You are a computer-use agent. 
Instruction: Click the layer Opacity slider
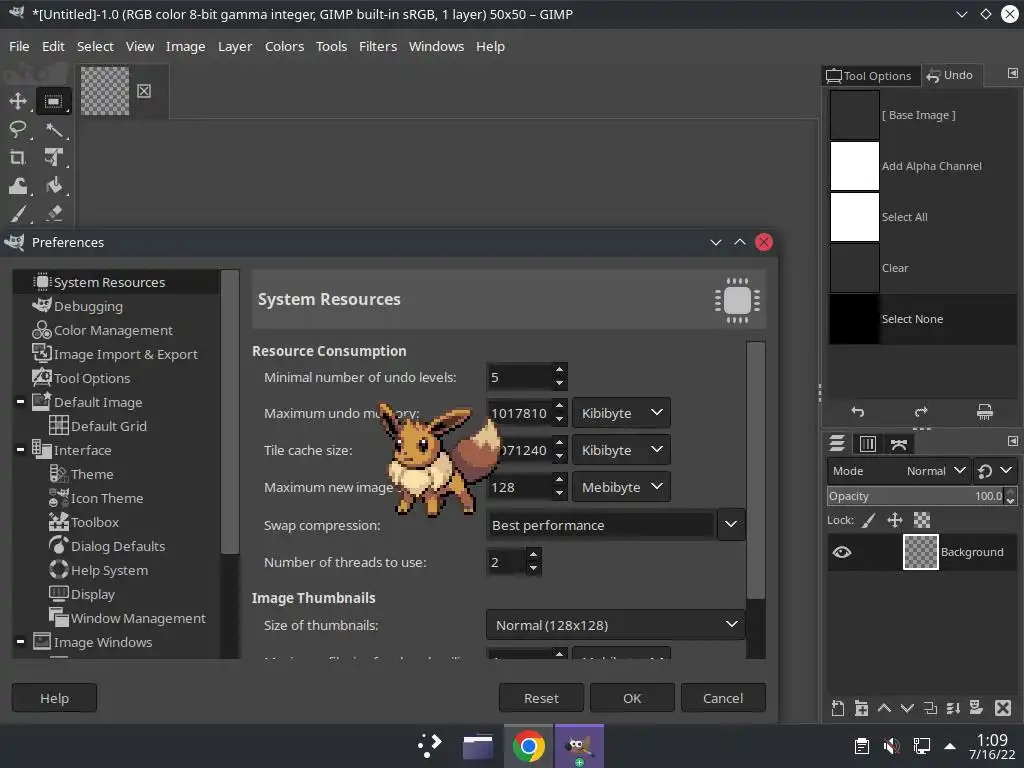(x=916, y=496)
